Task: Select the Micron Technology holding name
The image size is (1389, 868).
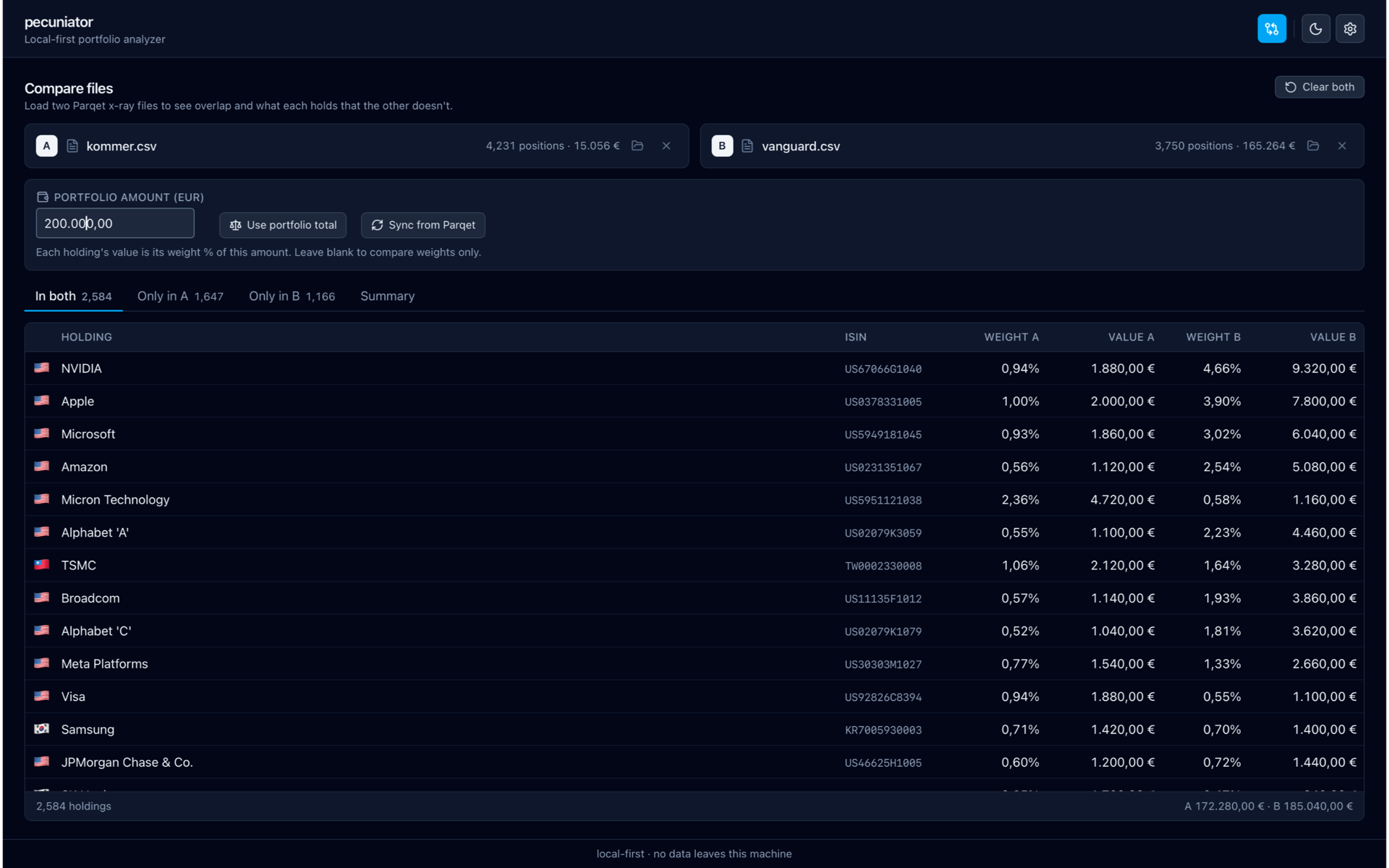Action: click(x=116, y=500)
